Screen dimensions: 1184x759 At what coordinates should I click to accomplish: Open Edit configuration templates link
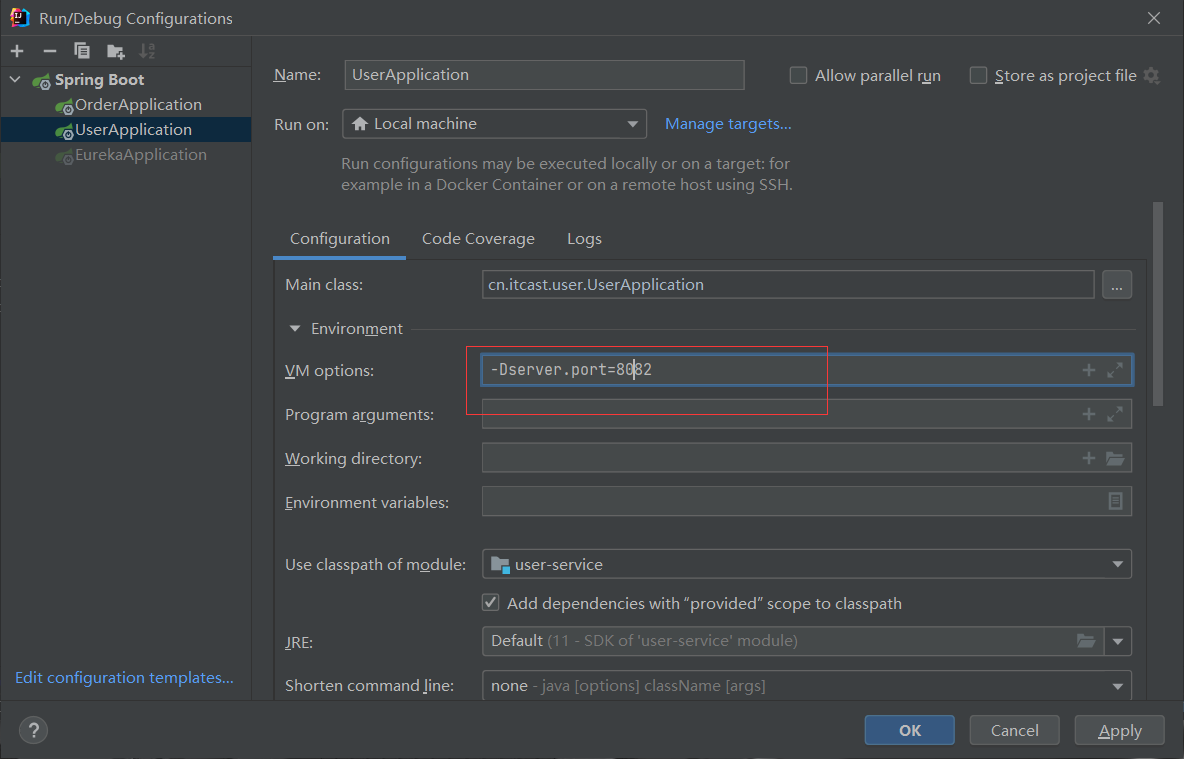click(x=124, y=677)
